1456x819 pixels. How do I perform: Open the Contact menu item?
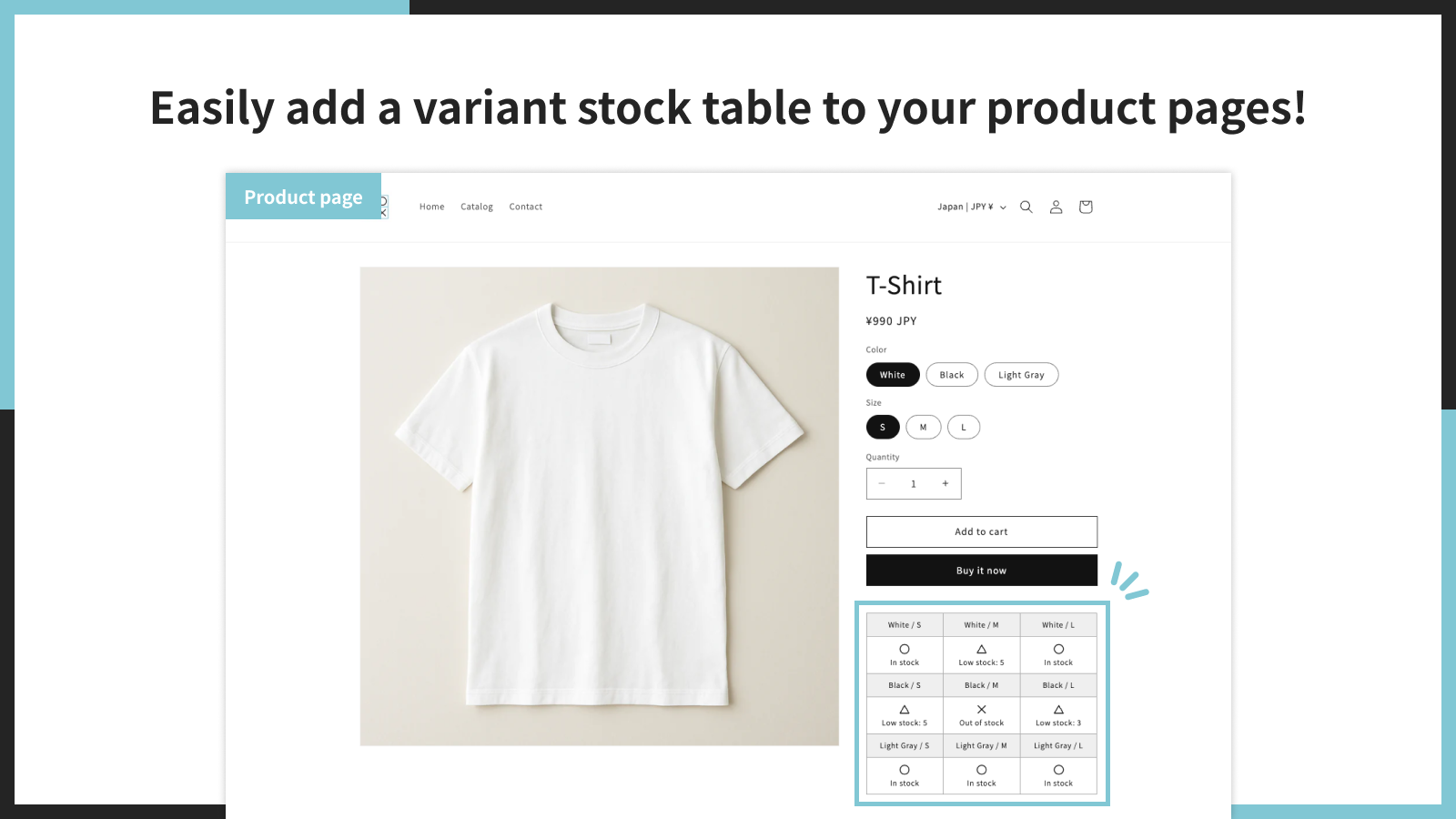(x=526, y=207)
